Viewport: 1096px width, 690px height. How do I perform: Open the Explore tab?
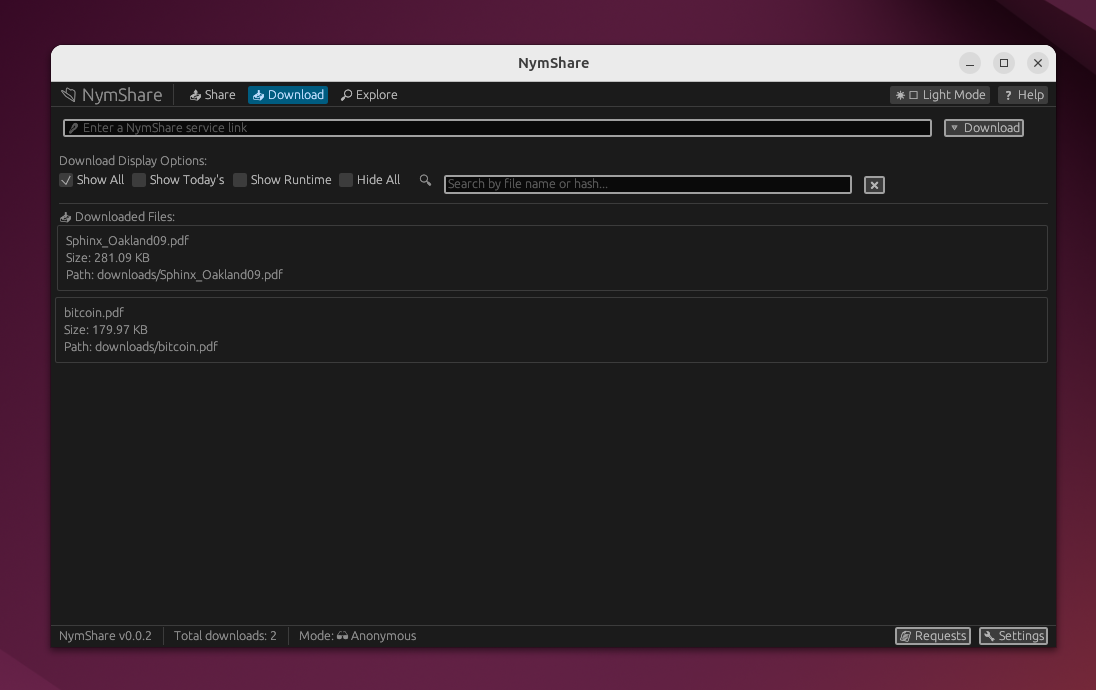click(369, 94)
